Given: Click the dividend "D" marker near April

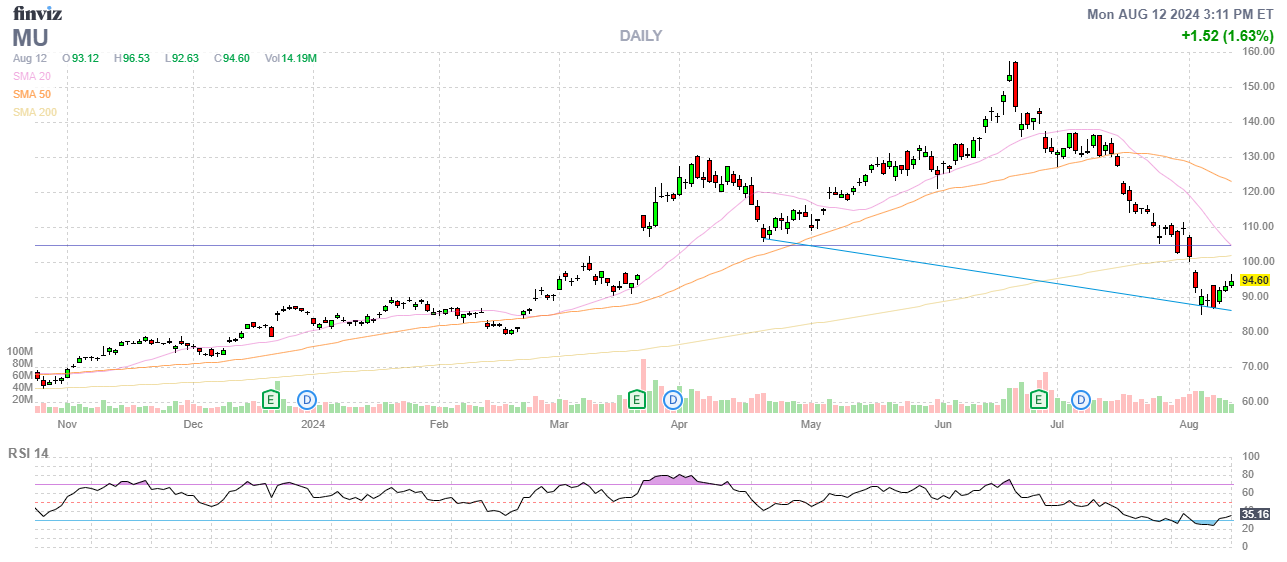Looking at the screenshot, I should point(674,400).
